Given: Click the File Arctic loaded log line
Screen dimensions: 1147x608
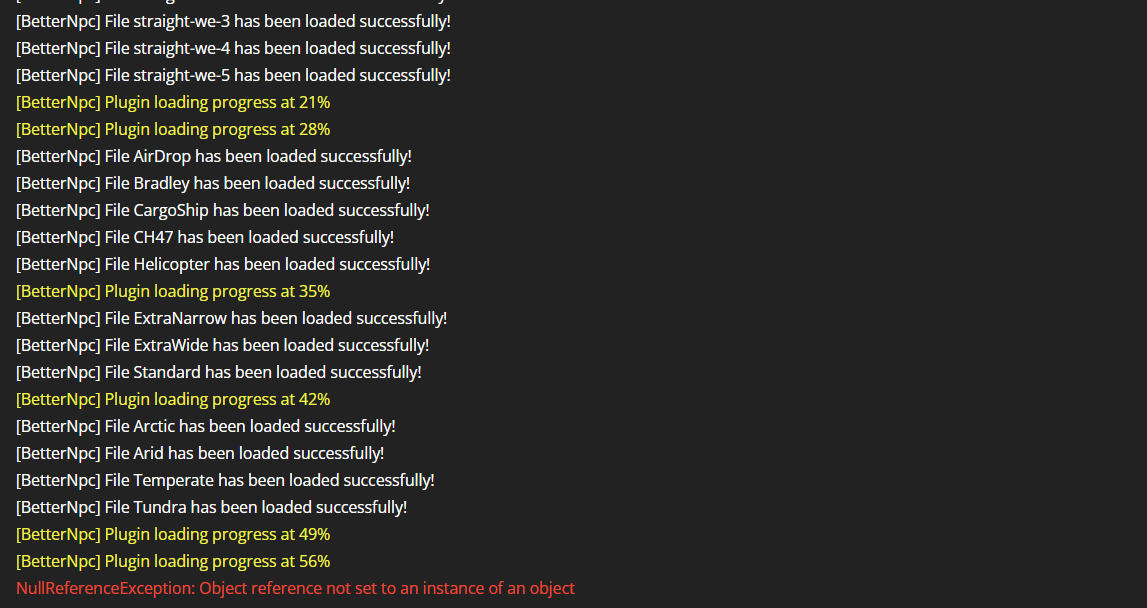Looking at the screenshot, I should point(206,426).
